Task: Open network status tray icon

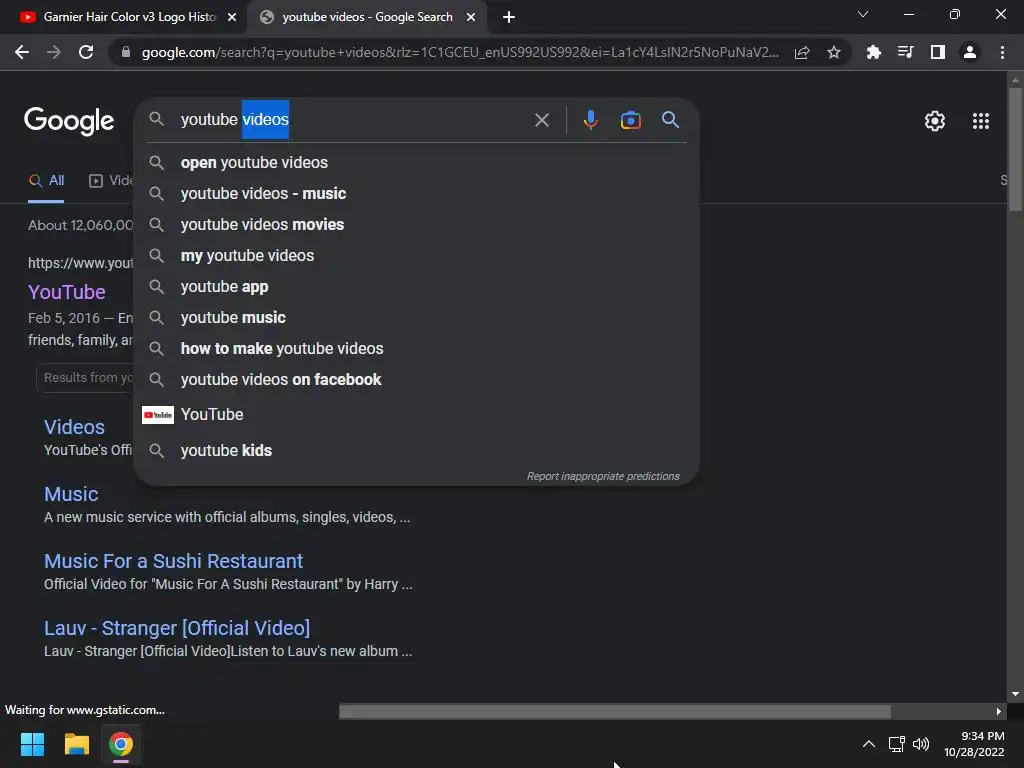Action: [x=896, y=744]
